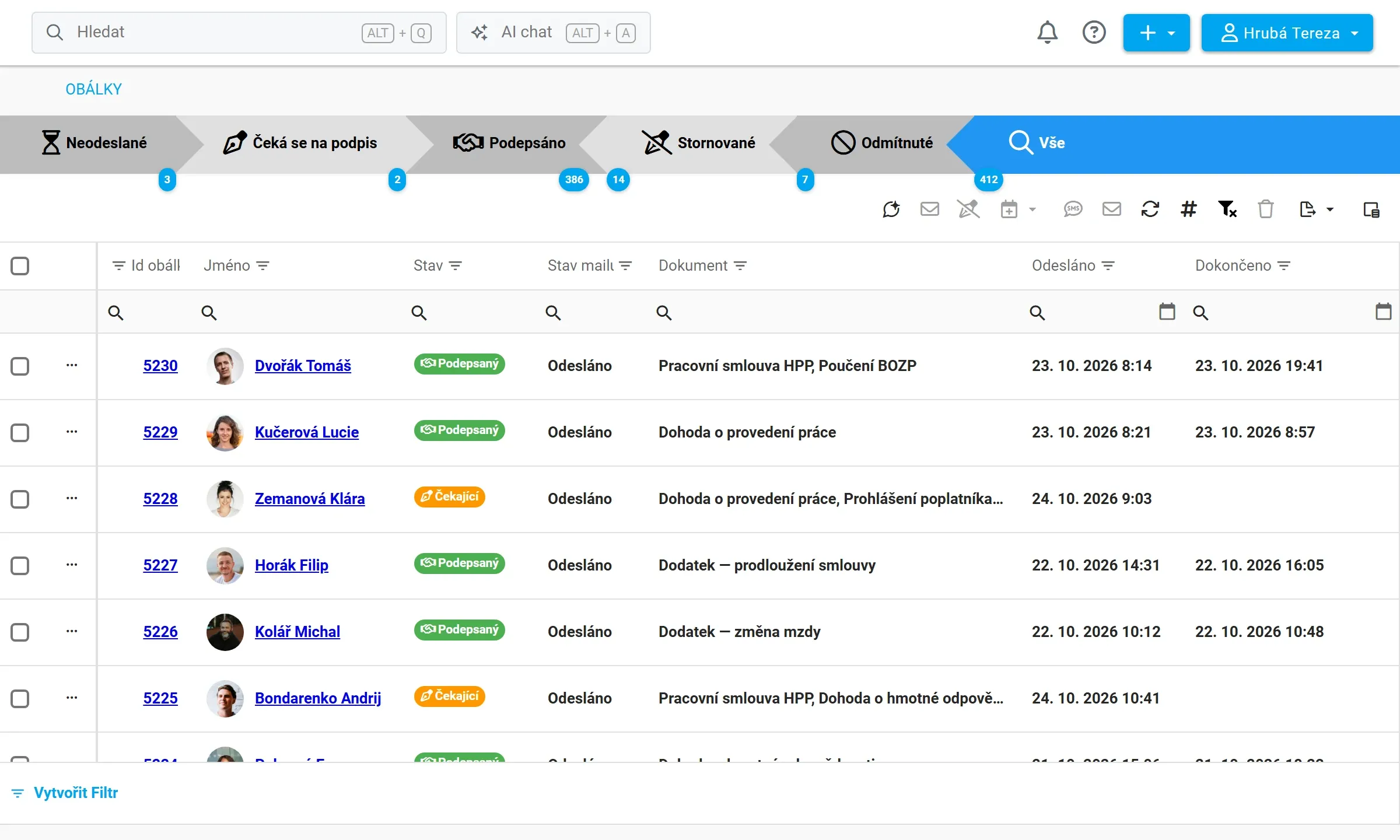Open the notifications bell
This screenshot has height=840, width=1400.
[1047, 33]
